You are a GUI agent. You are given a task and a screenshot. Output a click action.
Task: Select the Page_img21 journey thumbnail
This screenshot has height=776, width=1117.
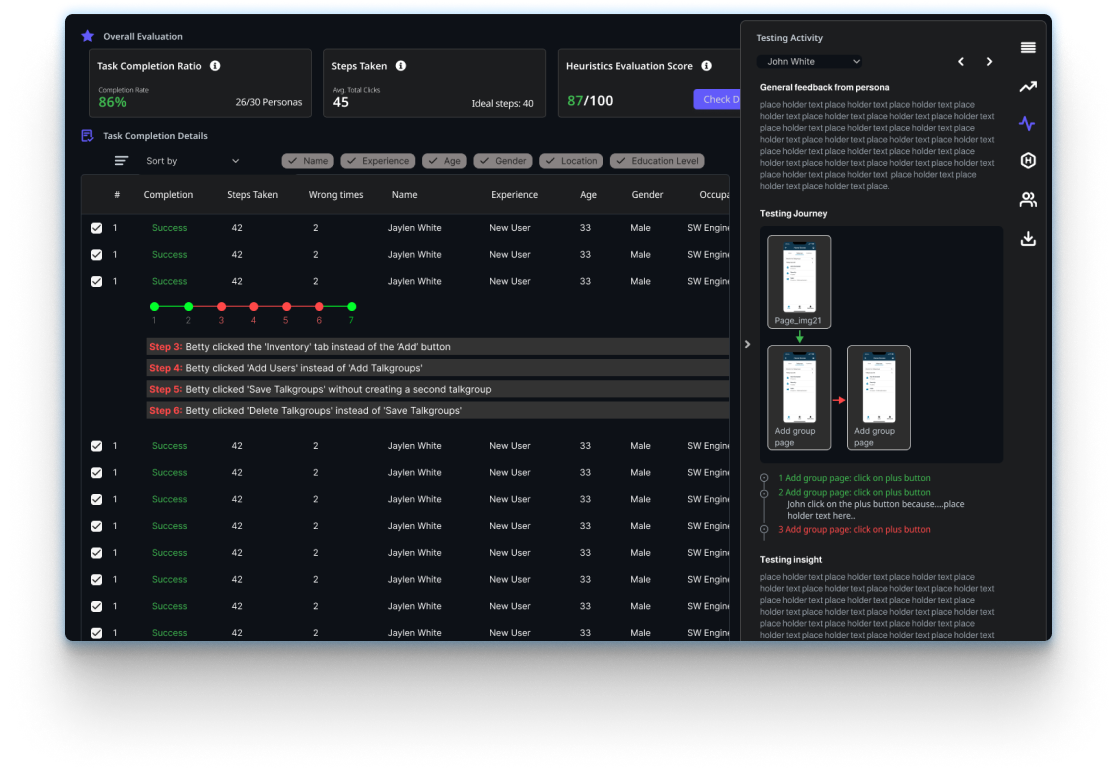799,280
